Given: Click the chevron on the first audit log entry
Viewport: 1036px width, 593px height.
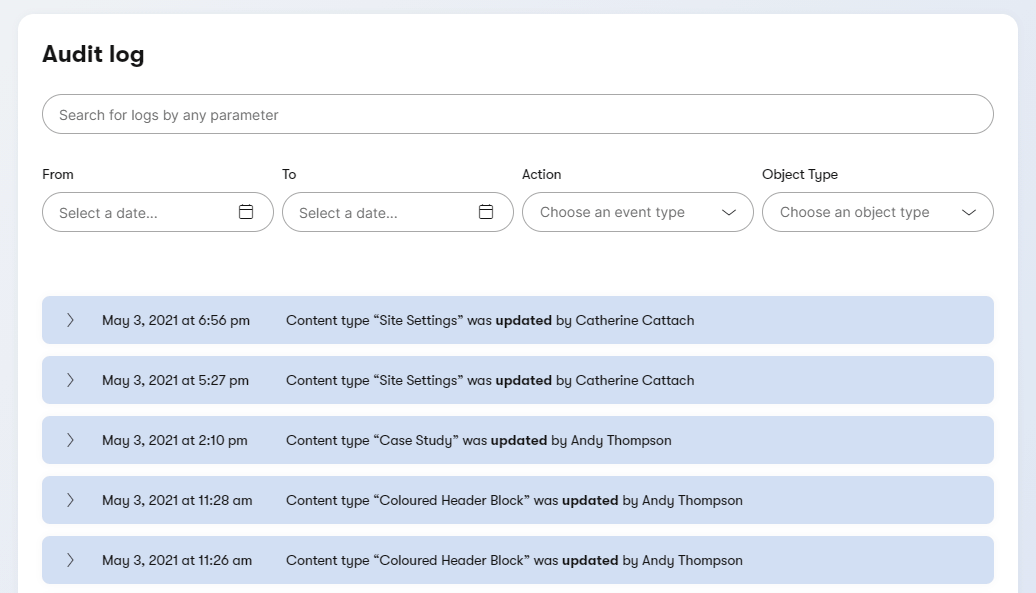Looking at the screenshot, I should (x=69, y=320).
